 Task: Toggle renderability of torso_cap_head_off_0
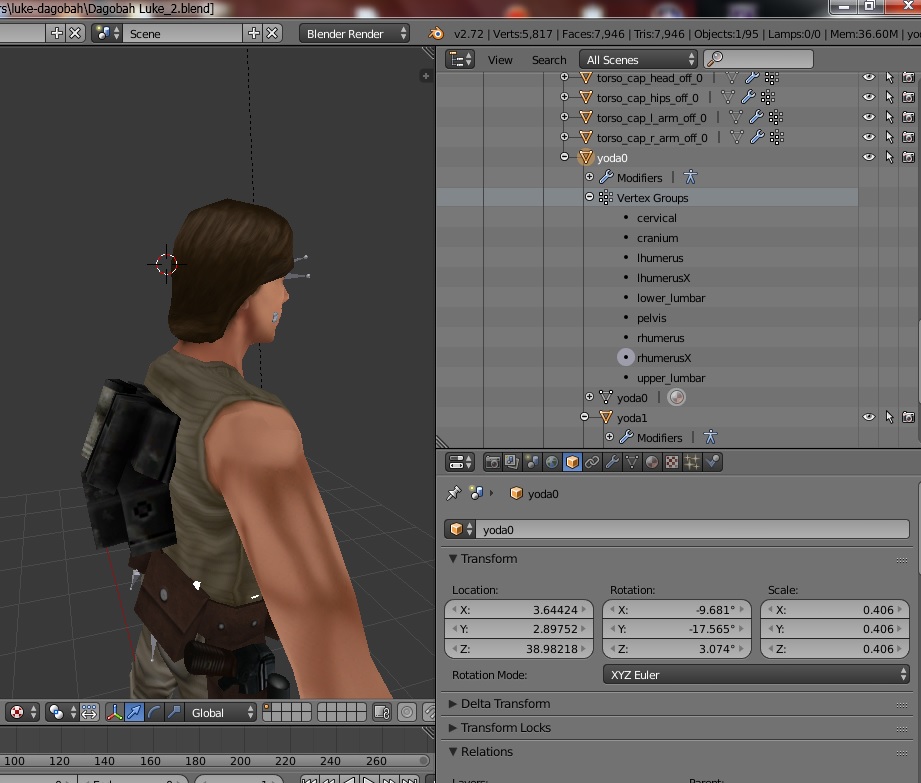point(909,77)
